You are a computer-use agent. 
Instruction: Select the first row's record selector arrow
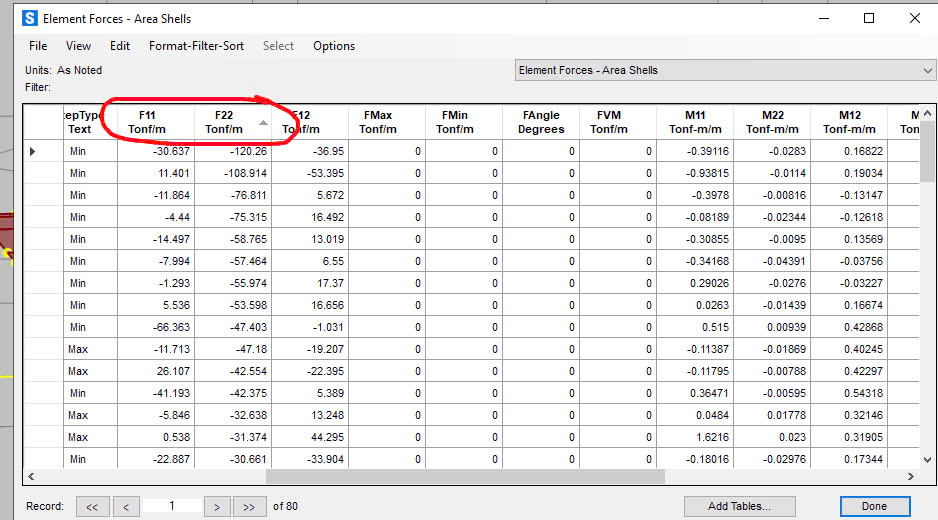click(32, 151)
